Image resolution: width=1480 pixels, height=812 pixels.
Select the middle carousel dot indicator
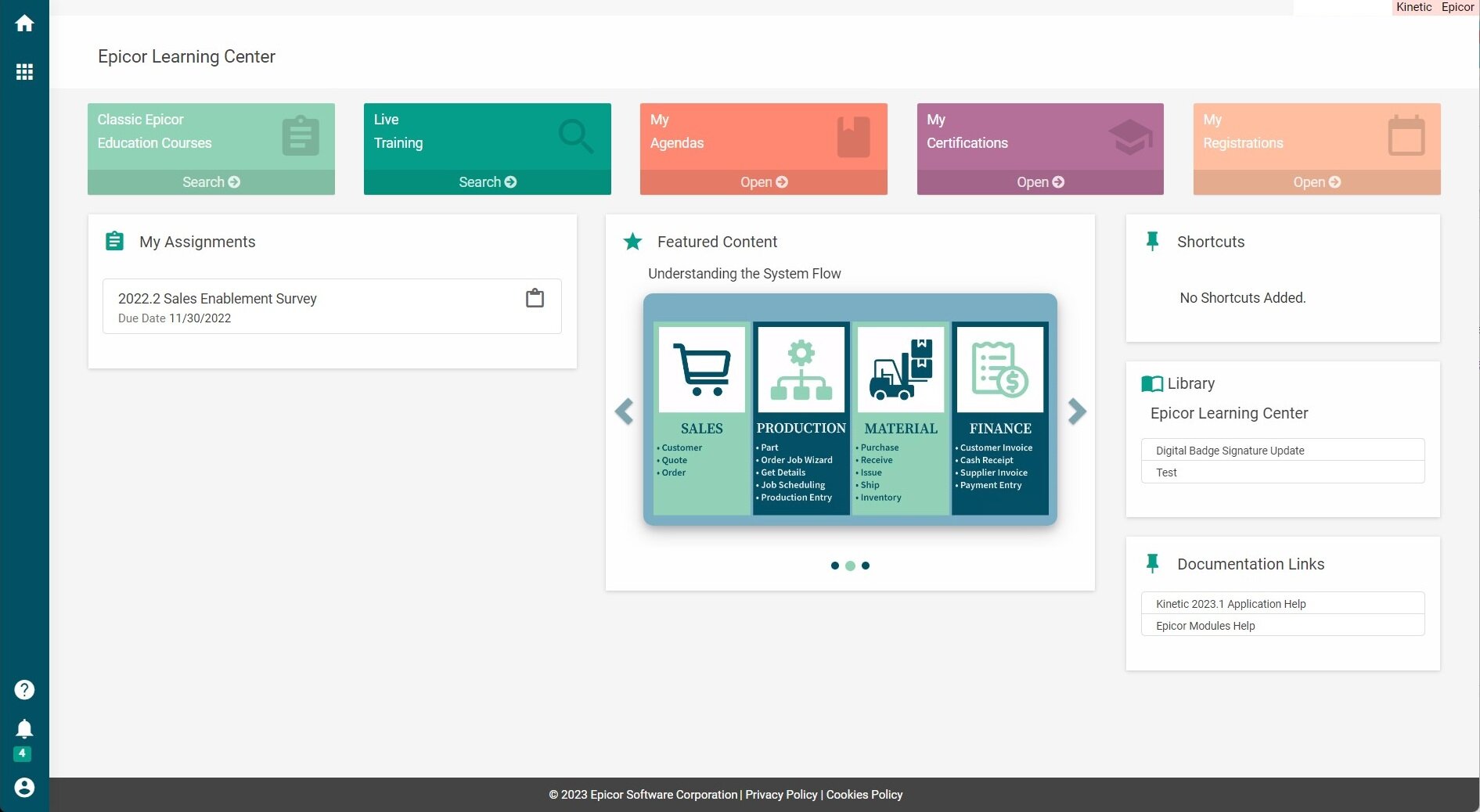[x=850, y=566]
